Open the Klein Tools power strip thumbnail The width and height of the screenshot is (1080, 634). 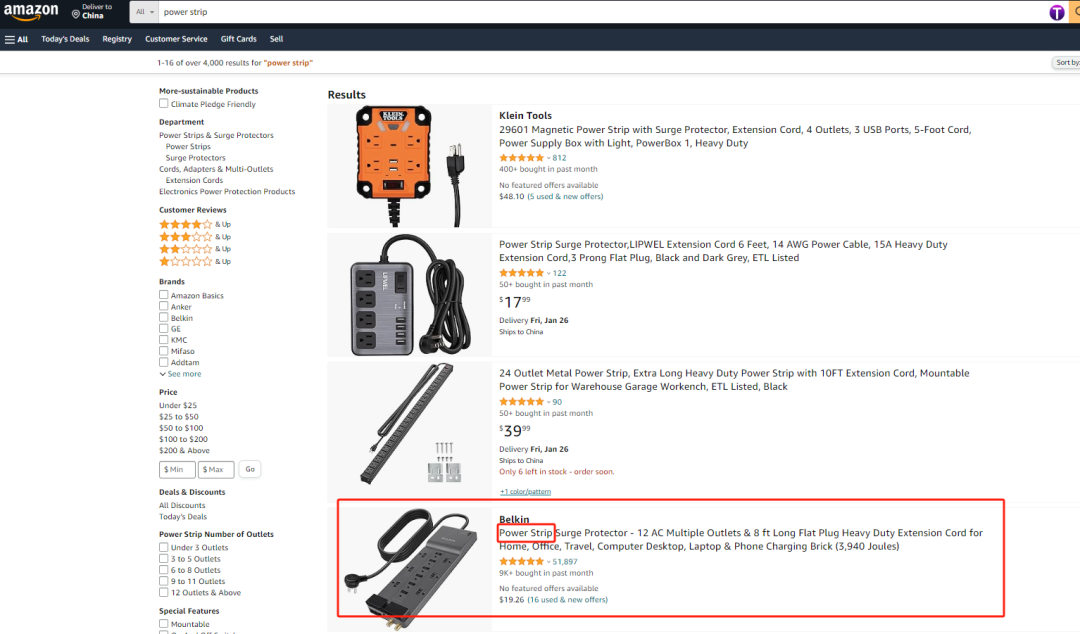pyautogui.click(x=410, y=165)
